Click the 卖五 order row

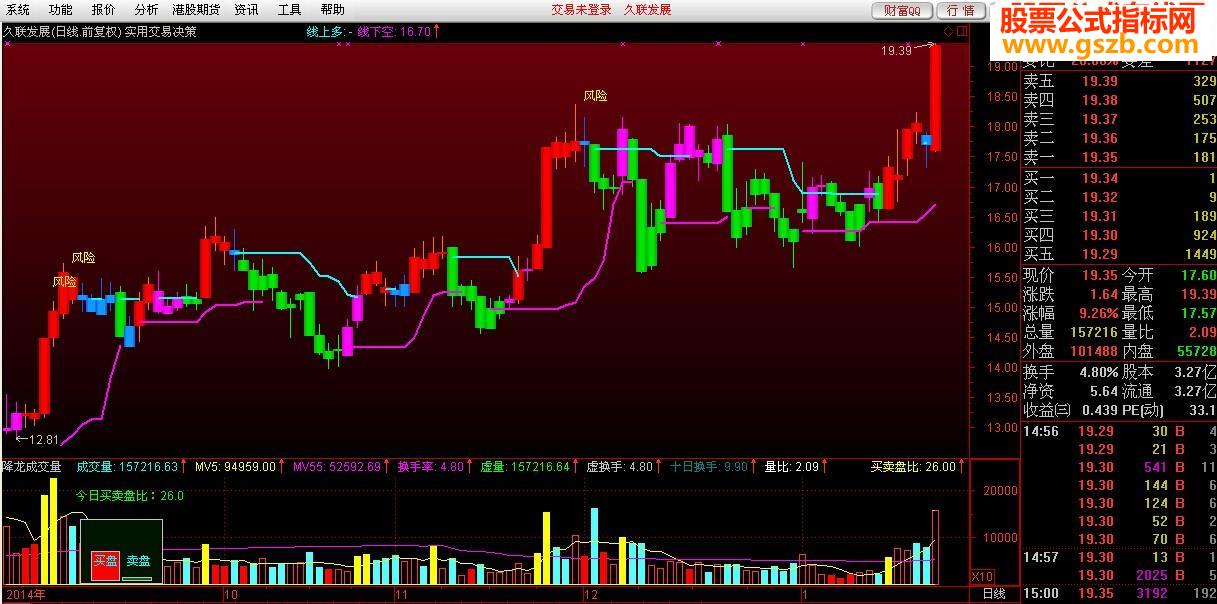coord(1119,82)
